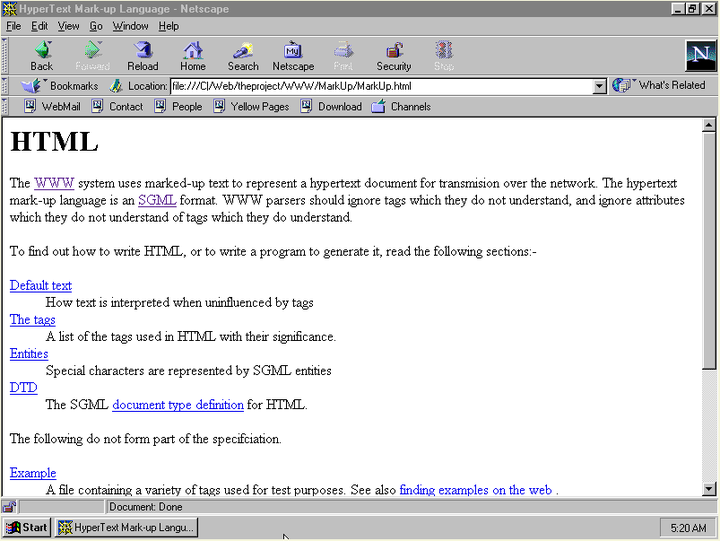Open the Window menu
Image resolution: width=720 pixels, height=541 pixels.
pos(130,26)
